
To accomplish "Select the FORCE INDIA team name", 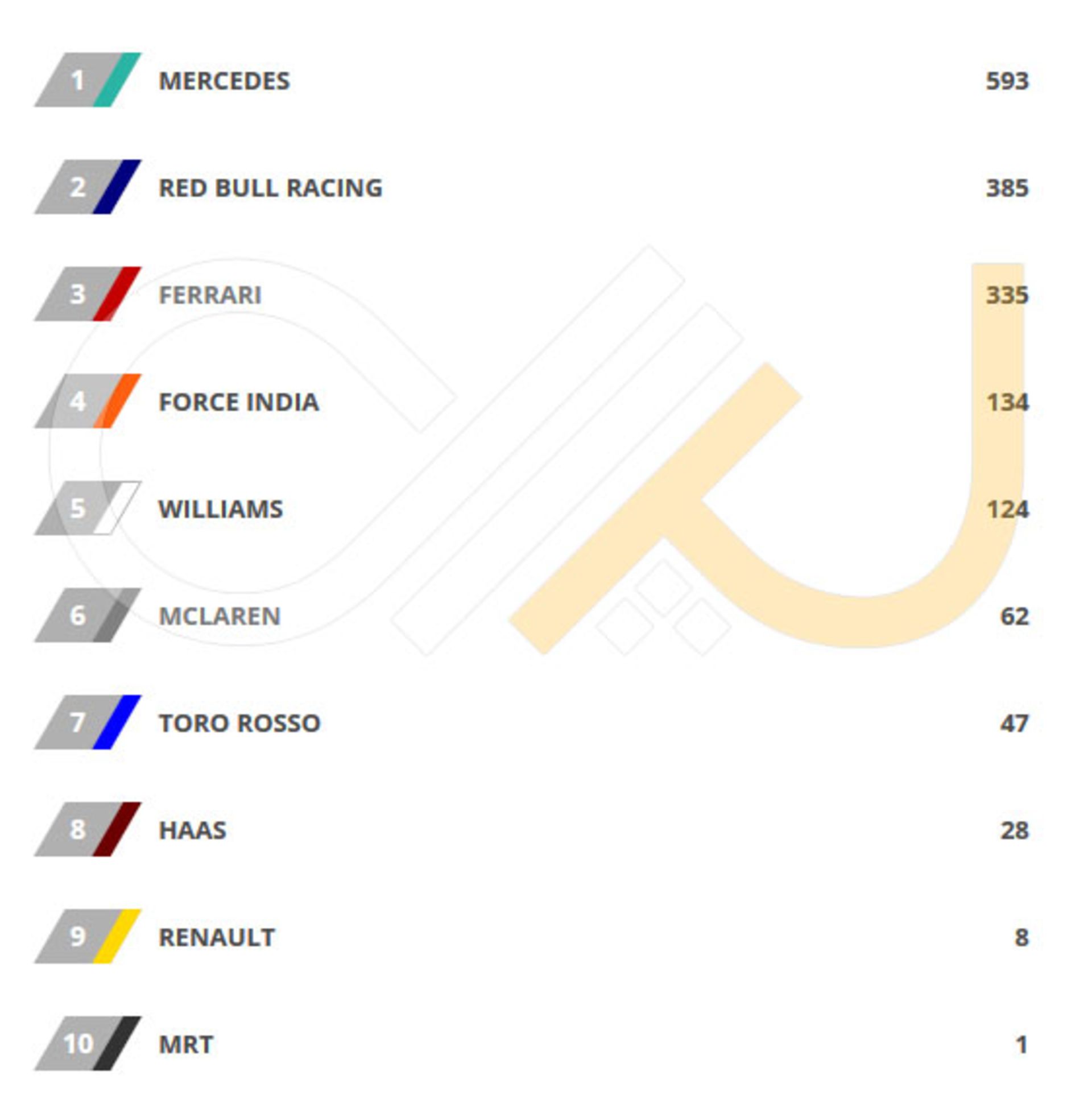I will pyautogui.click(x=238, y=402).
